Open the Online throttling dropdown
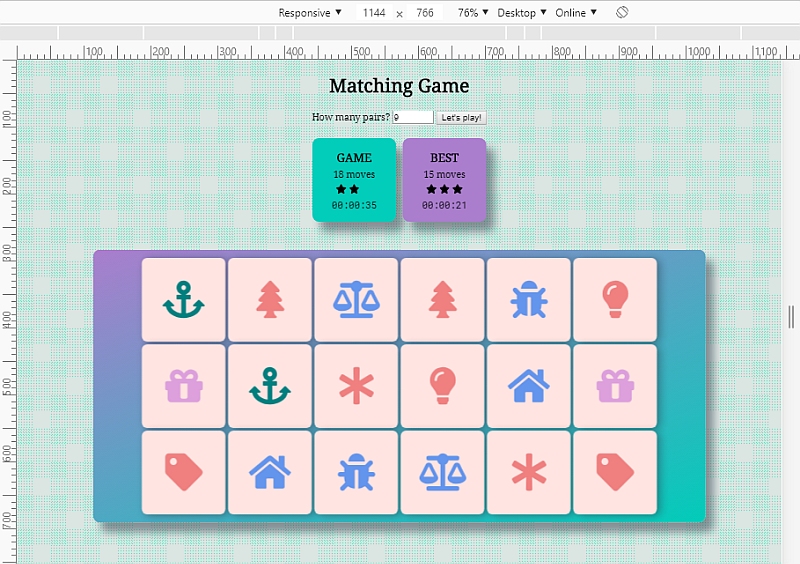Viewport: 800px width, 564px height. click(x=576, y=12)
